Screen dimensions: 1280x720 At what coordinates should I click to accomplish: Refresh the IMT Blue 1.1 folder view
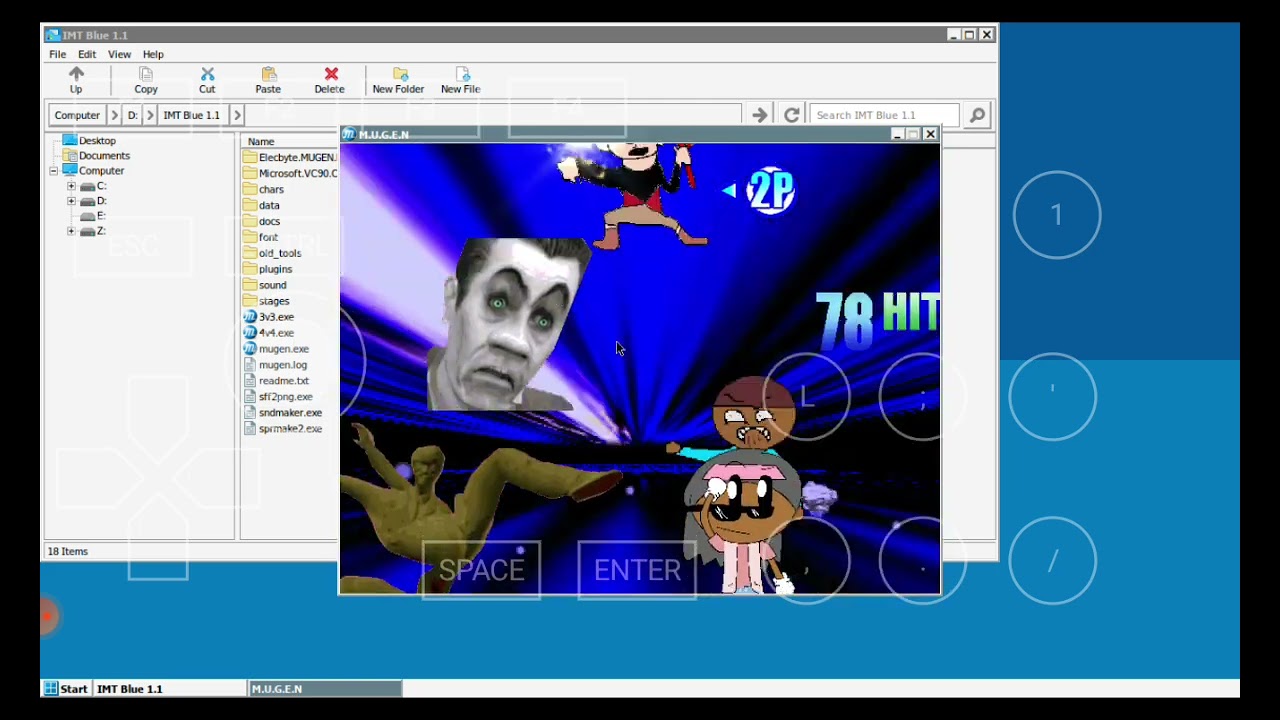(791, 115)
